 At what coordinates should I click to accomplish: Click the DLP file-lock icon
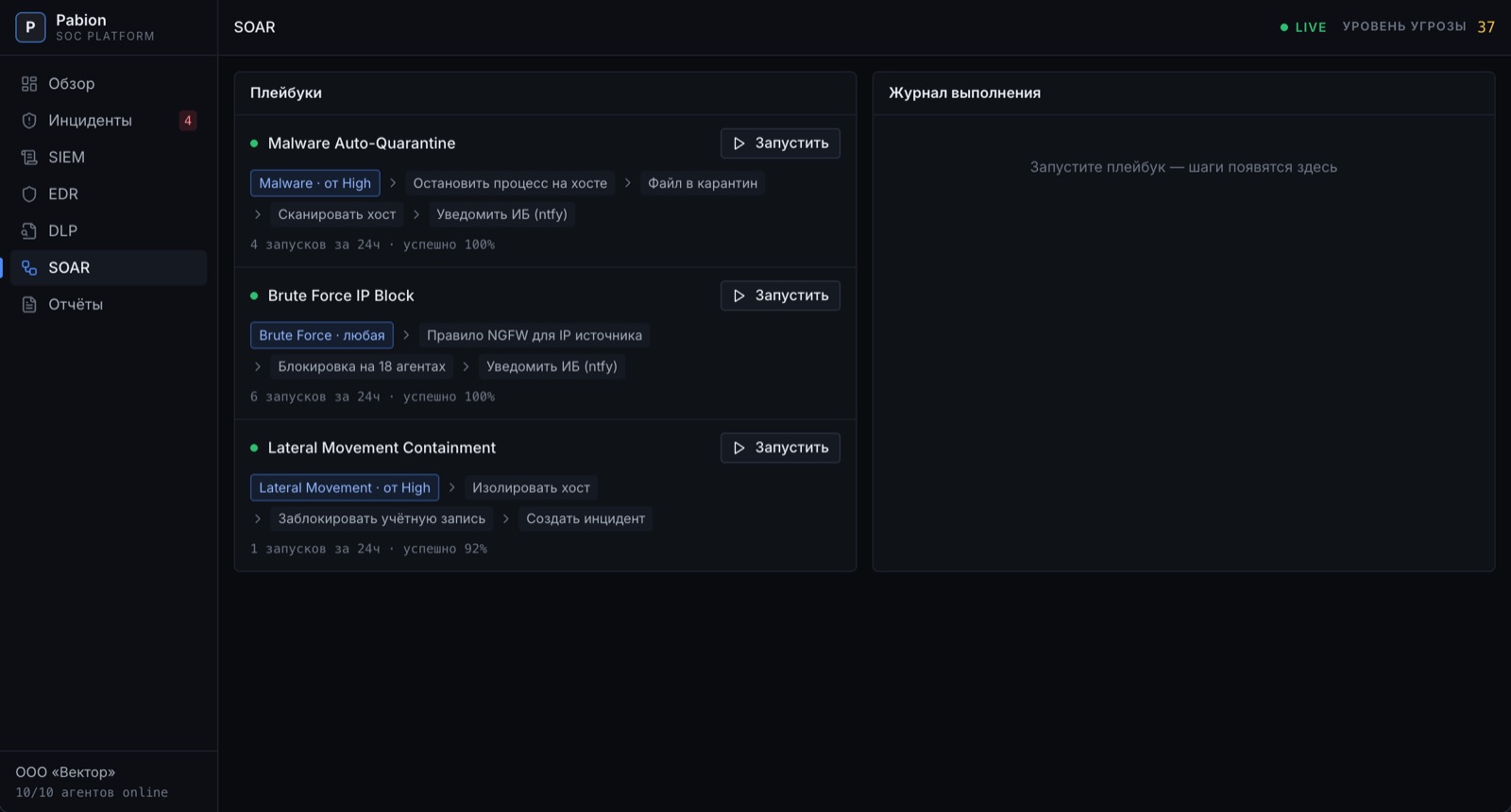[x=29, y=231]
